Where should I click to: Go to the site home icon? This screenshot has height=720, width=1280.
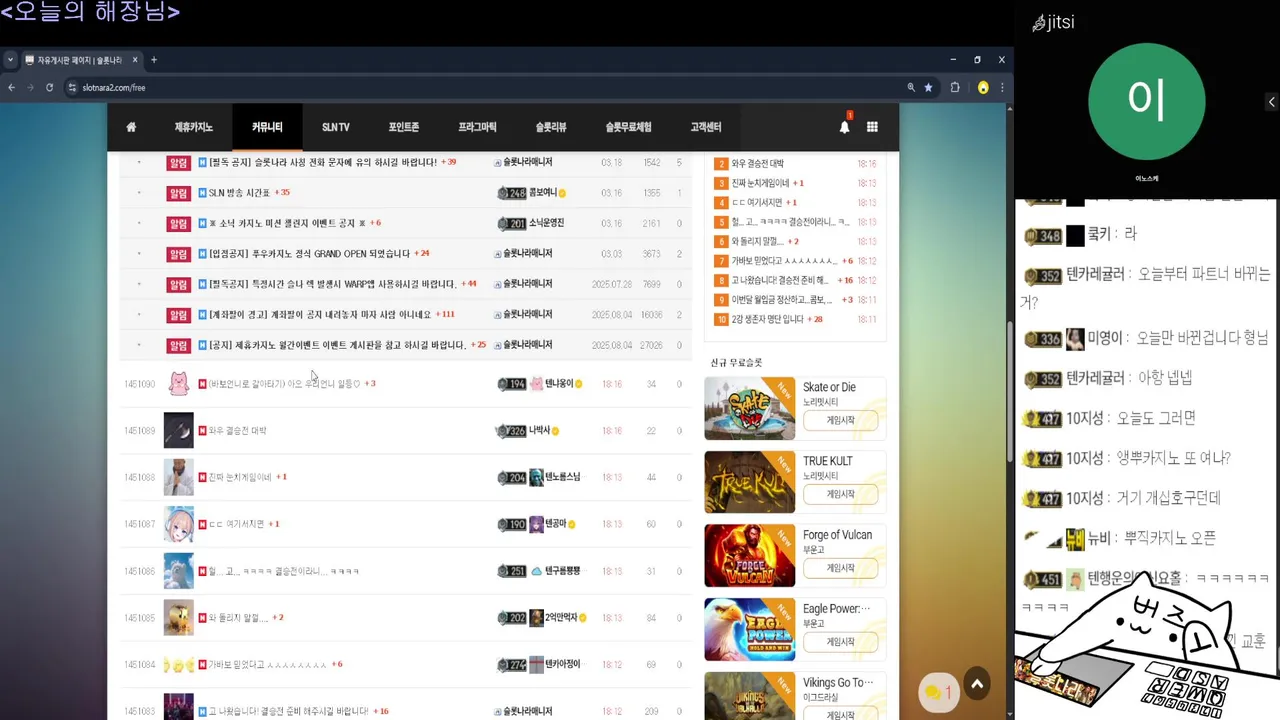click(x=131, y=127)
